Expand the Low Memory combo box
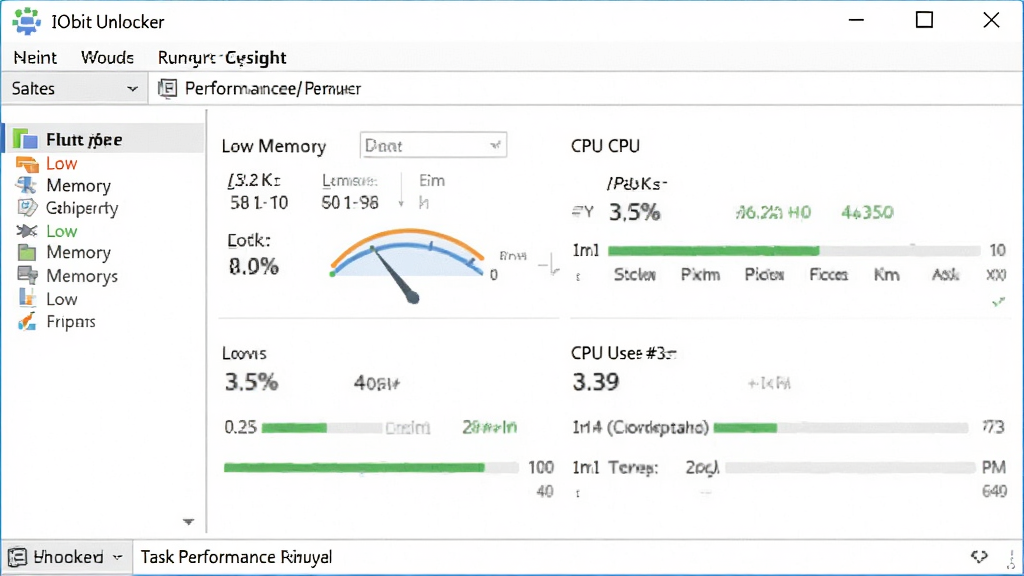Image resolution: width=1024 pixels, height=576 pixels. (433, 145)
